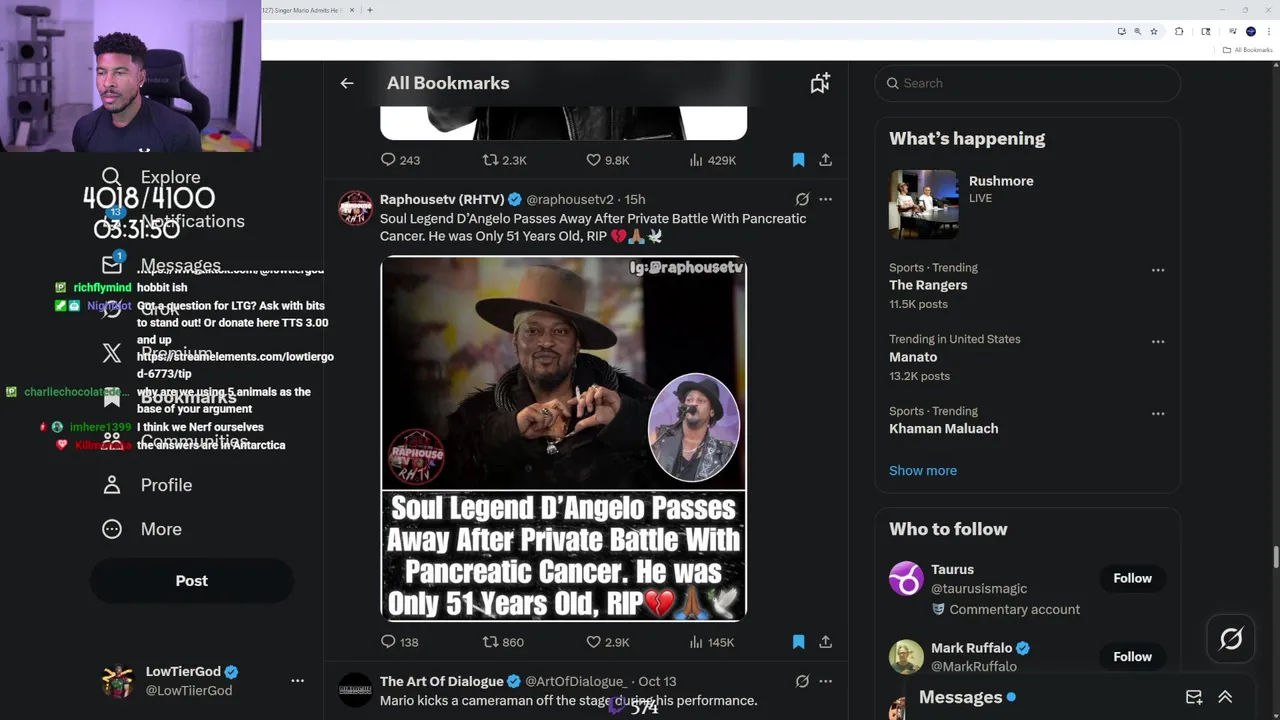1280x720 pixels.
Task: Like the tweet with 9.8K likes
Action: (x=607, y=160)
